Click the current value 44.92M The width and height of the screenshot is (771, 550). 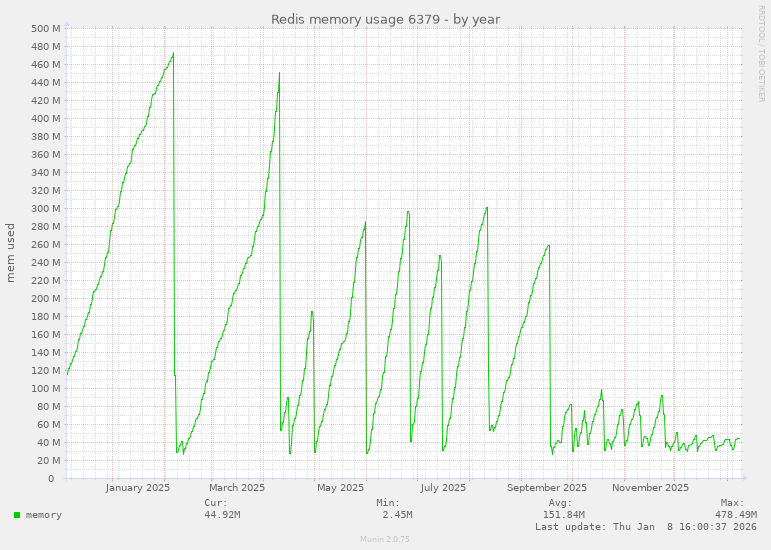[222, 515]
